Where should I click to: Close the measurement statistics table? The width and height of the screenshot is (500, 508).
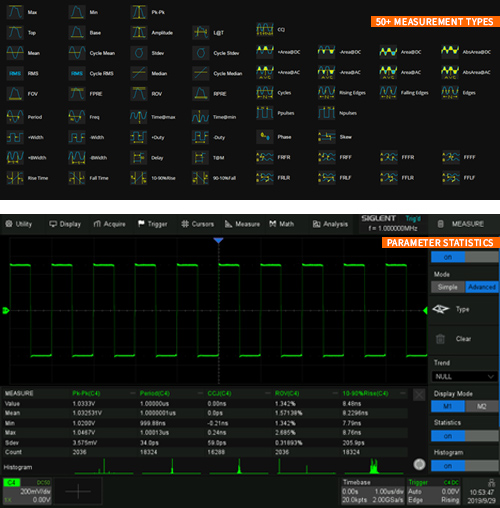click(x=419, y=395)
